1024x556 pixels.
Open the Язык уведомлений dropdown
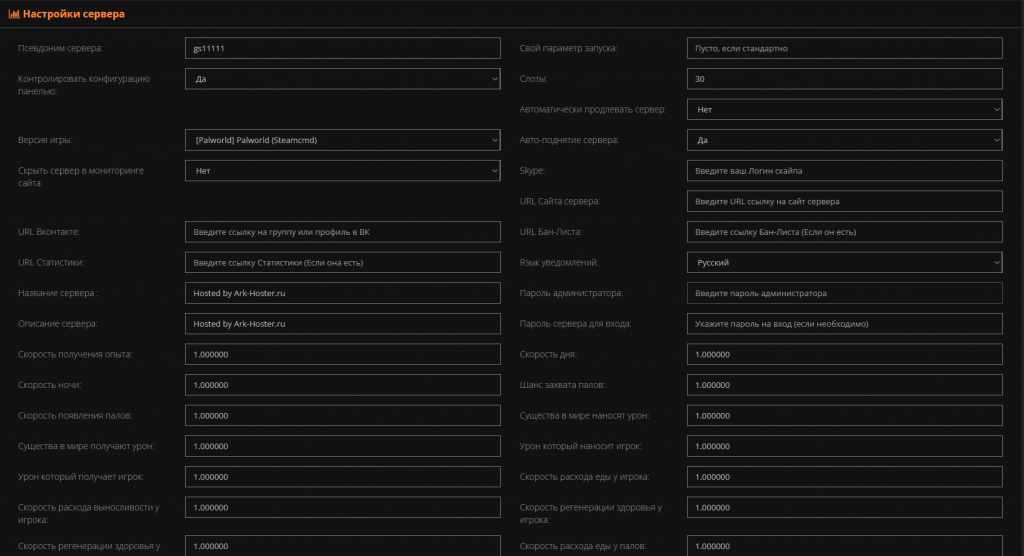click(x=844, y=262)
